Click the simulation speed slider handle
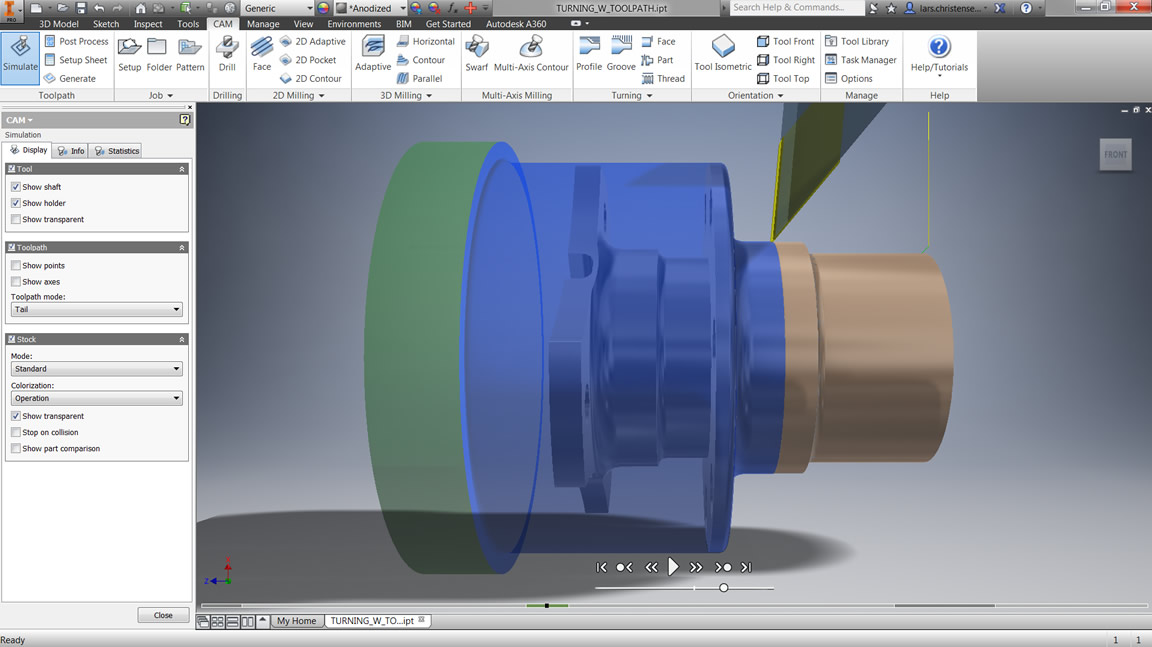This screenshot has width=1152, height=647. (724, 588)
